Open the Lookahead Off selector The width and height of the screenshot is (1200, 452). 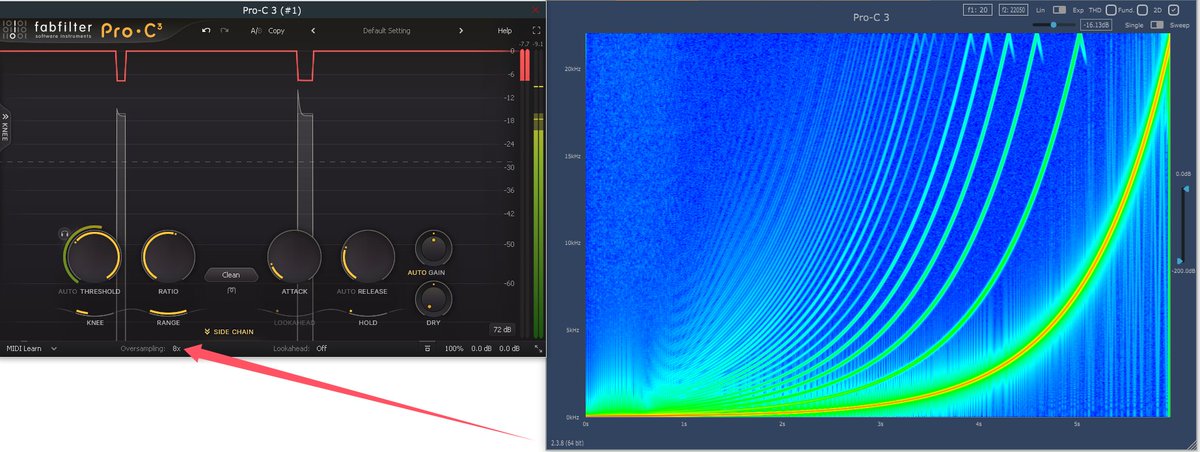(x=322, y=349)
